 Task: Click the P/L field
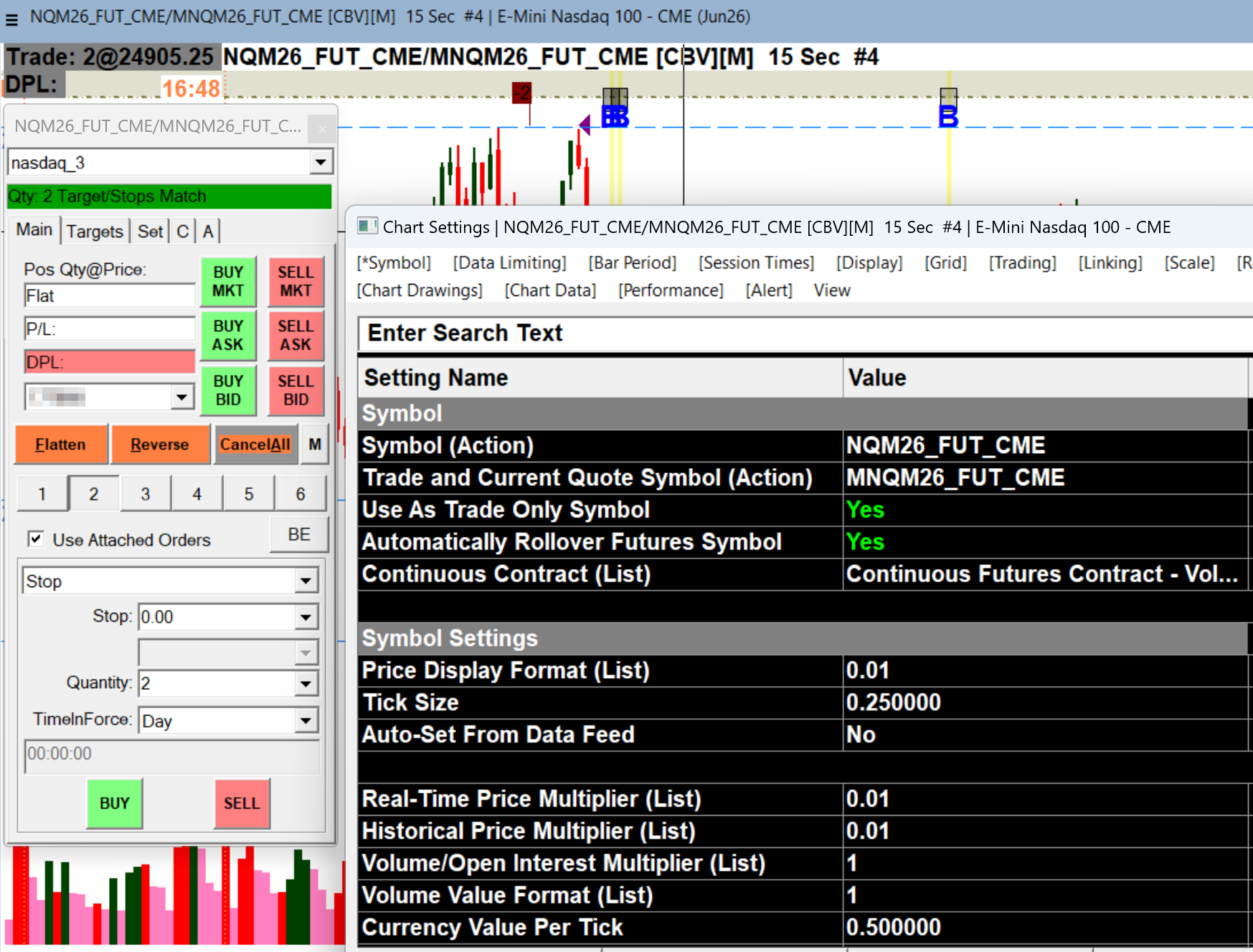point(110,328)
